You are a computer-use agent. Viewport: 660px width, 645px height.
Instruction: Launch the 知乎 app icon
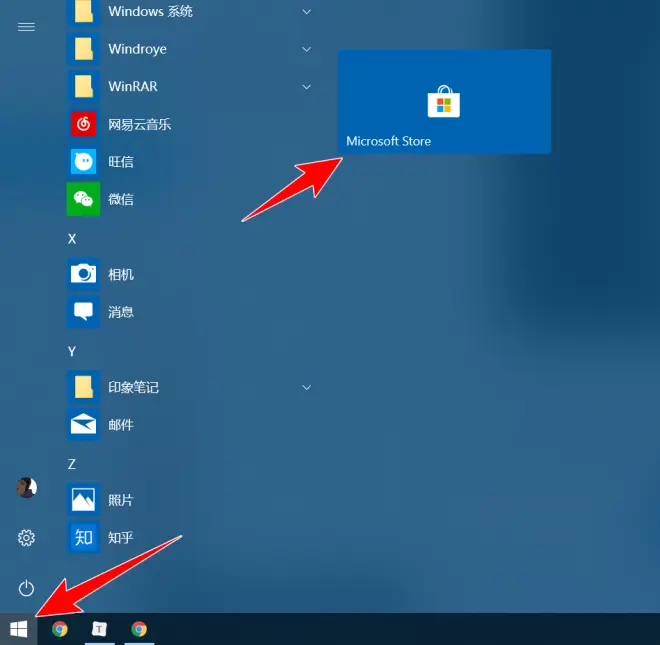pyautogui.click(x=83, y=537)
